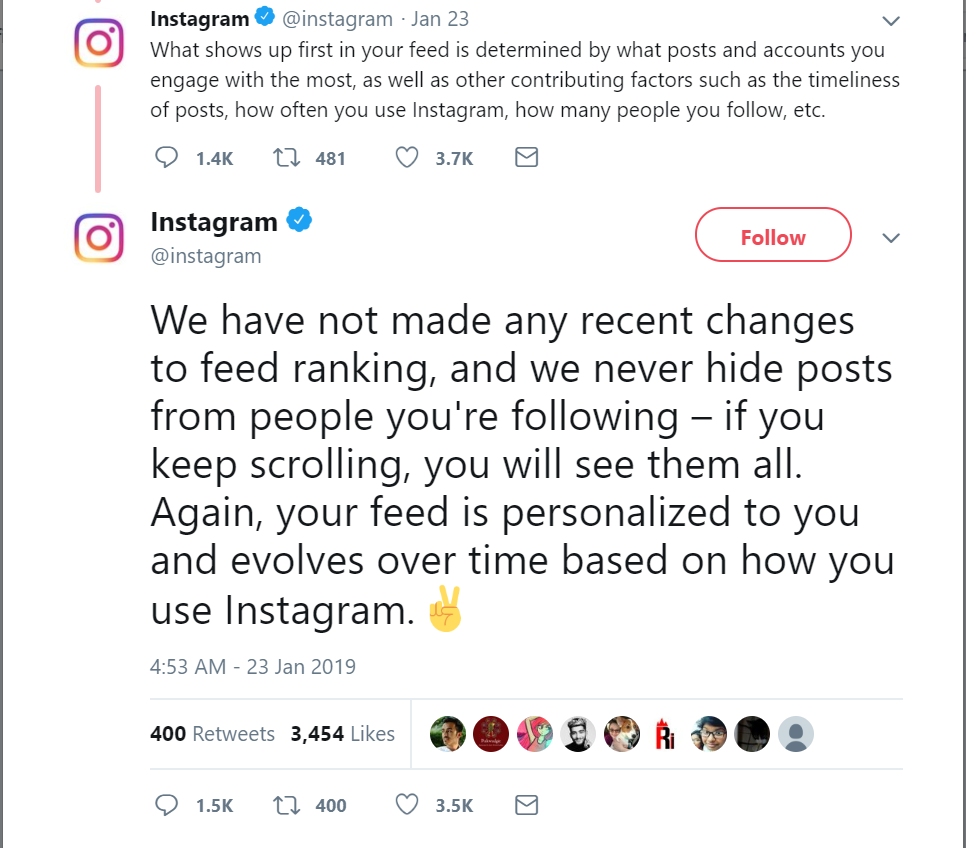966x848 pixels.
Task: Open Instagram avatar on the top tweet
Action: tap(99, 44)
